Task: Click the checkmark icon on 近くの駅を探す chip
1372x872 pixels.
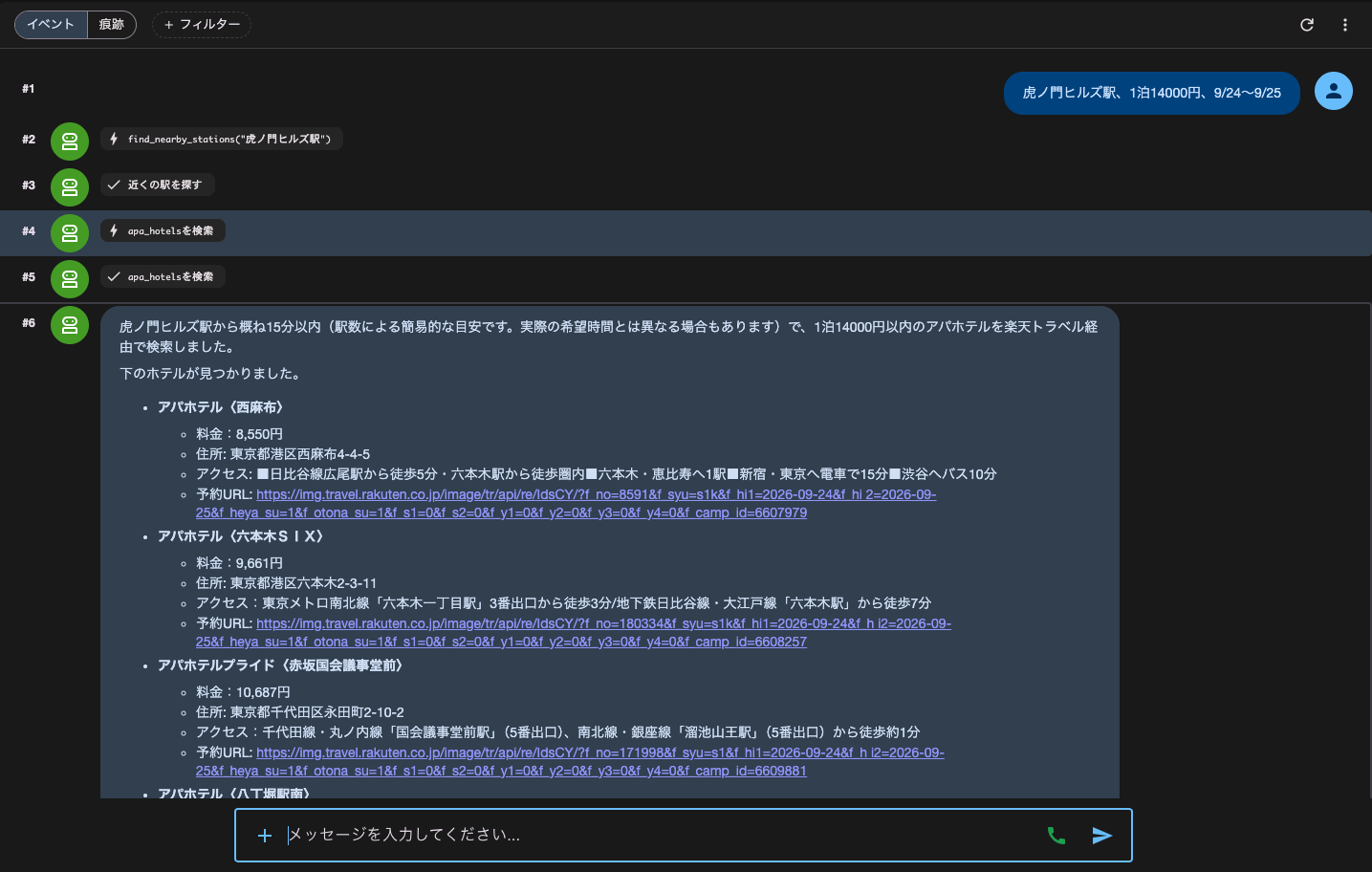Action: (114, 185)
